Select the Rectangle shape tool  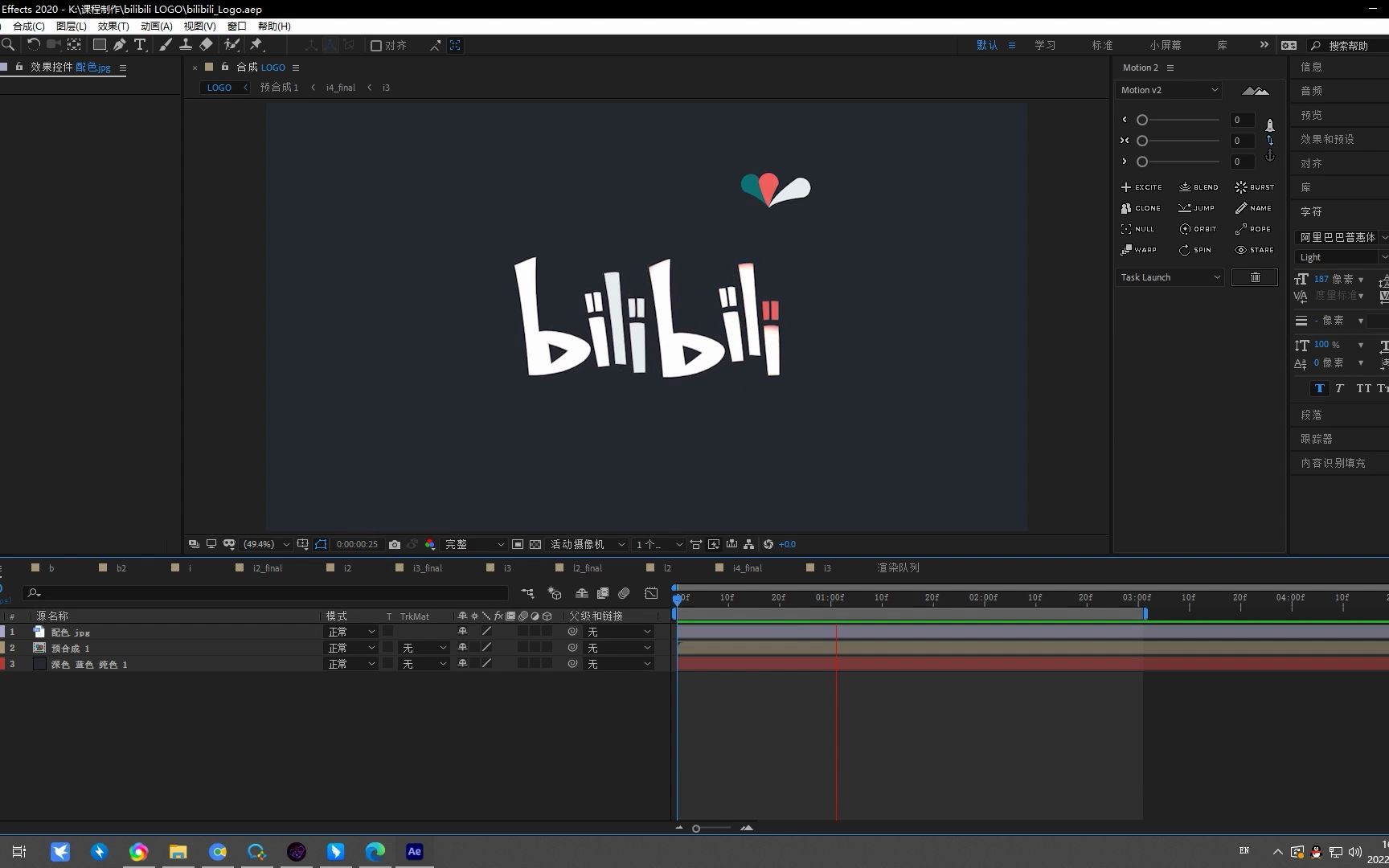(x=100, y=45)
